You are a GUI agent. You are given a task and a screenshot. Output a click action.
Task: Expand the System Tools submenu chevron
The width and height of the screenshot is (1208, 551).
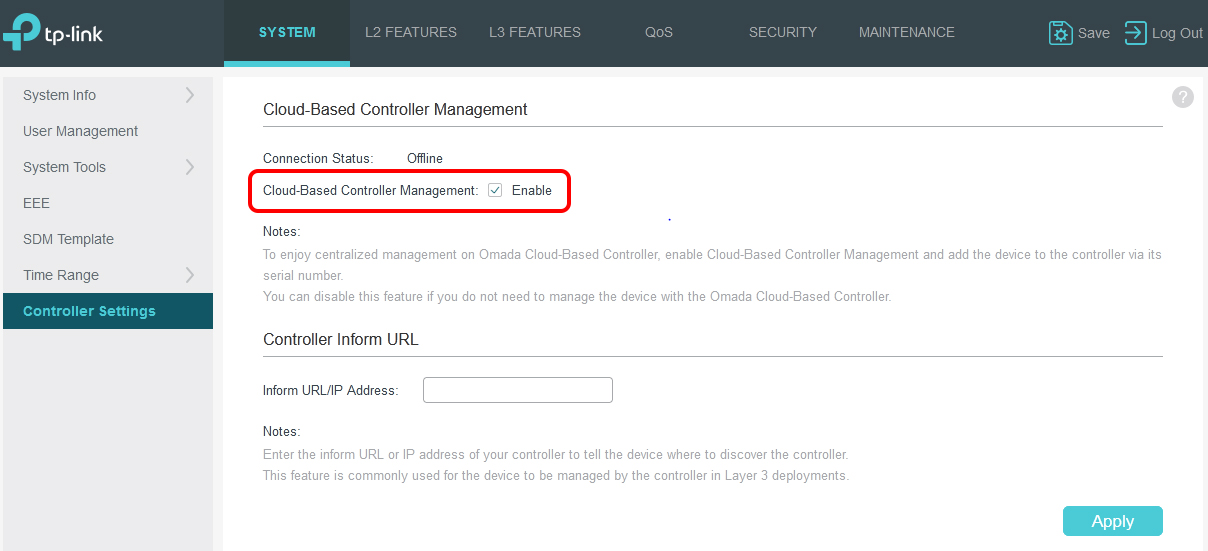click(x=190, y=167)
